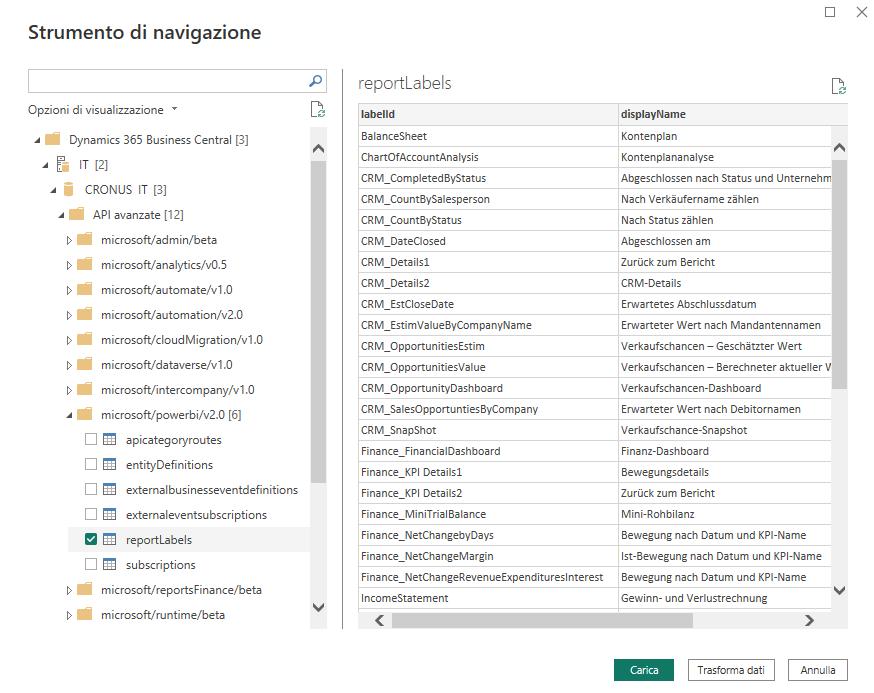Screen dimensions: 874x693
Task: Click tree scrollbar down arrow
Action: pyautogui.click(x=318, y=607)
